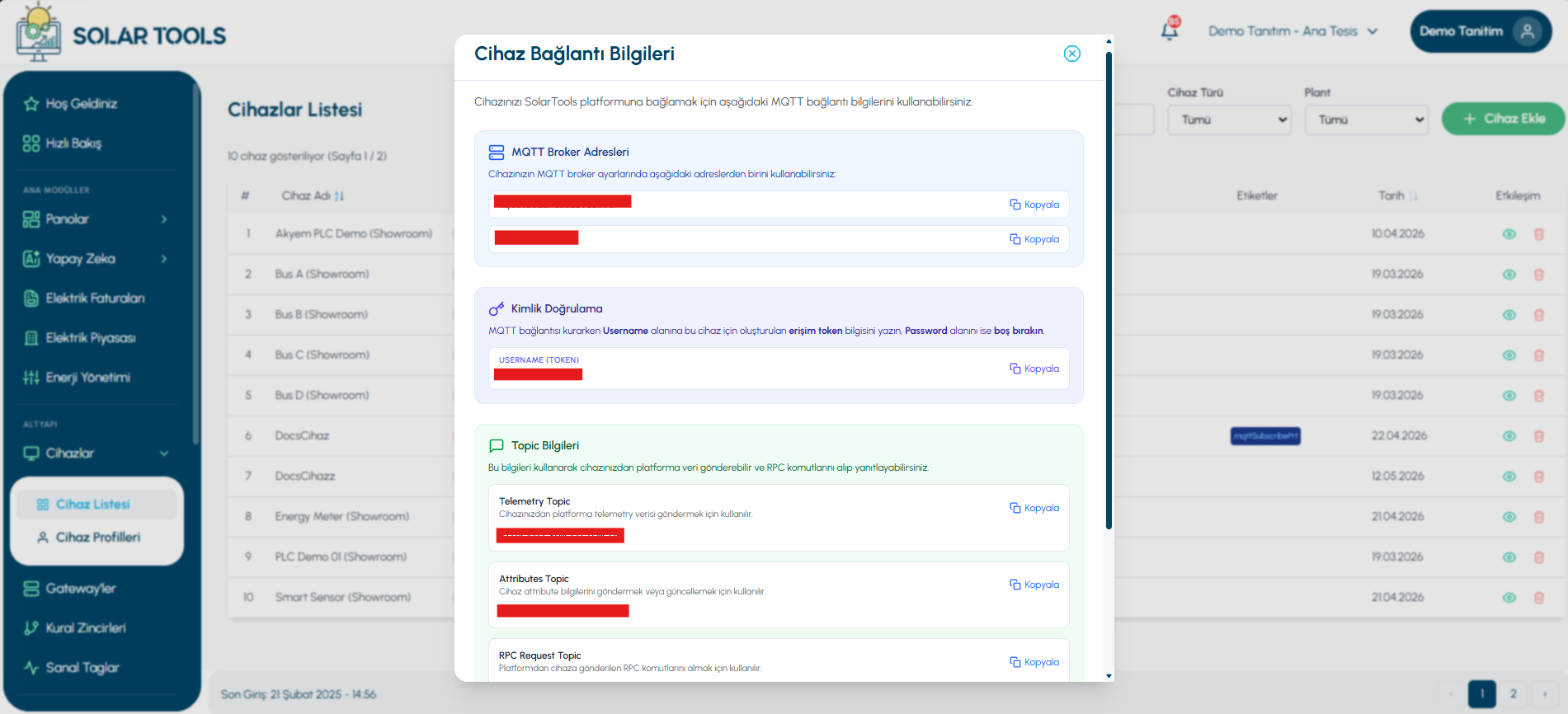Screen dimensions: 1568x714
Task: View device dated 10.04.2026 via eye icon
Action: click(x=1509, y=234)
